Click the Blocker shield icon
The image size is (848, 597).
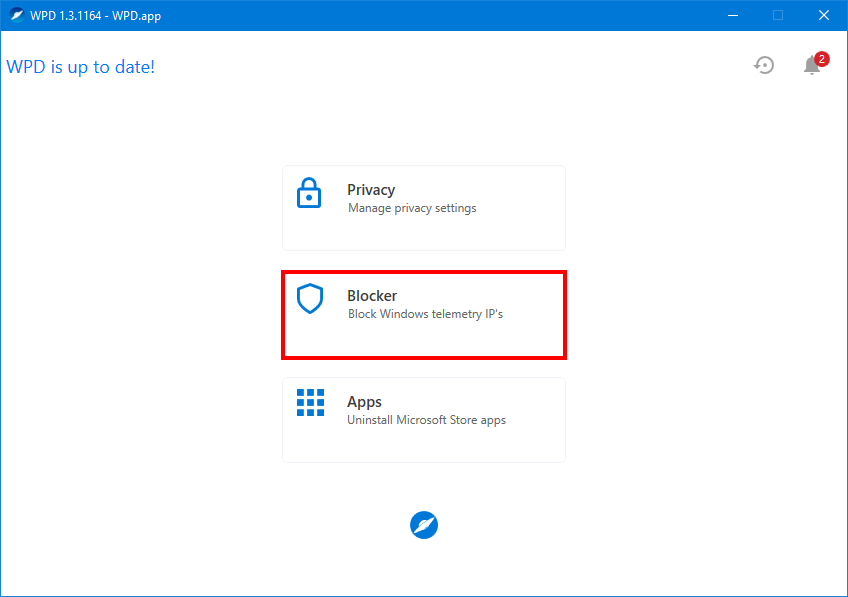(310, 298)
